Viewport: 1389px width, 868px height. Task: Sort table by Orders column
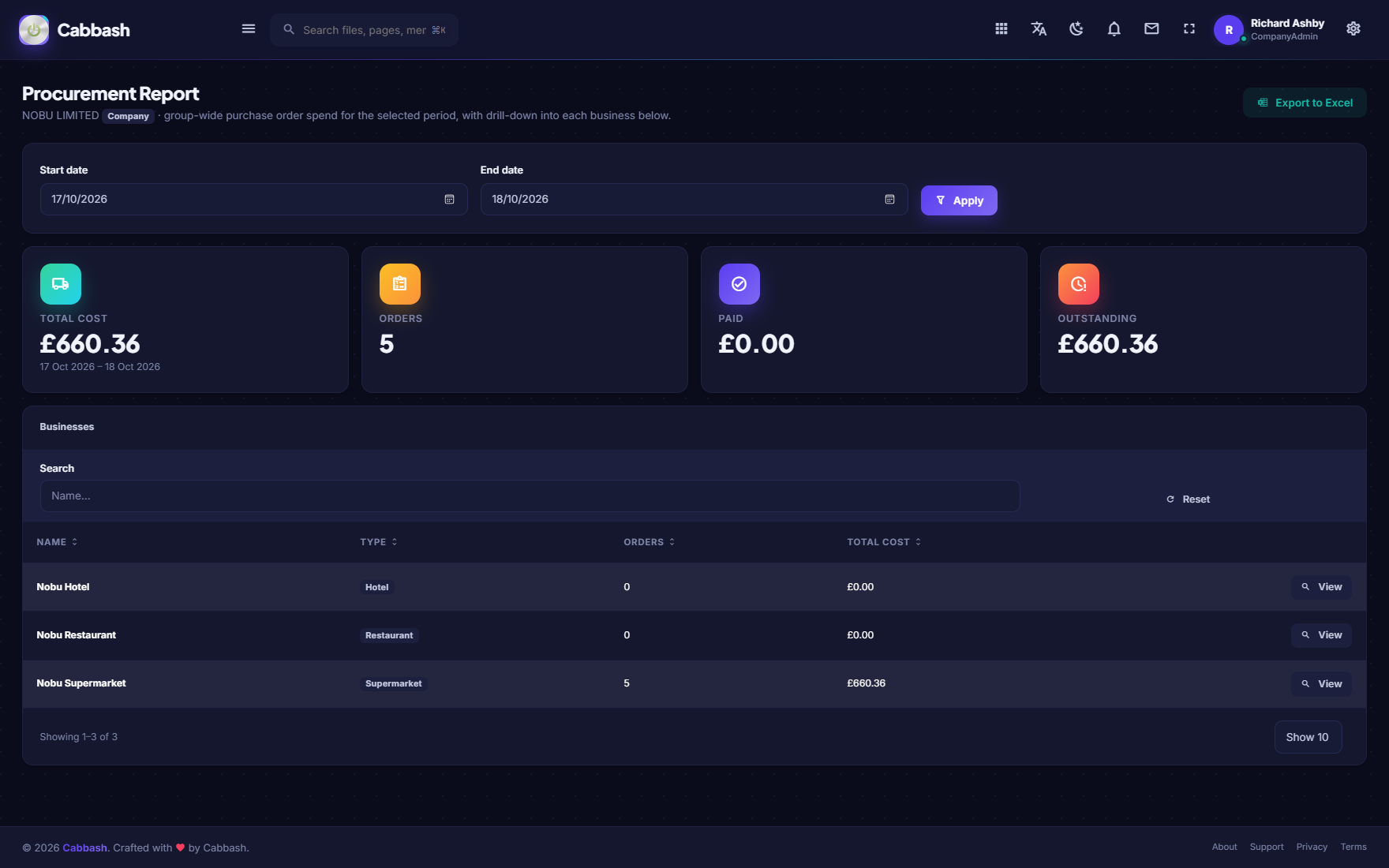point(649,542)
